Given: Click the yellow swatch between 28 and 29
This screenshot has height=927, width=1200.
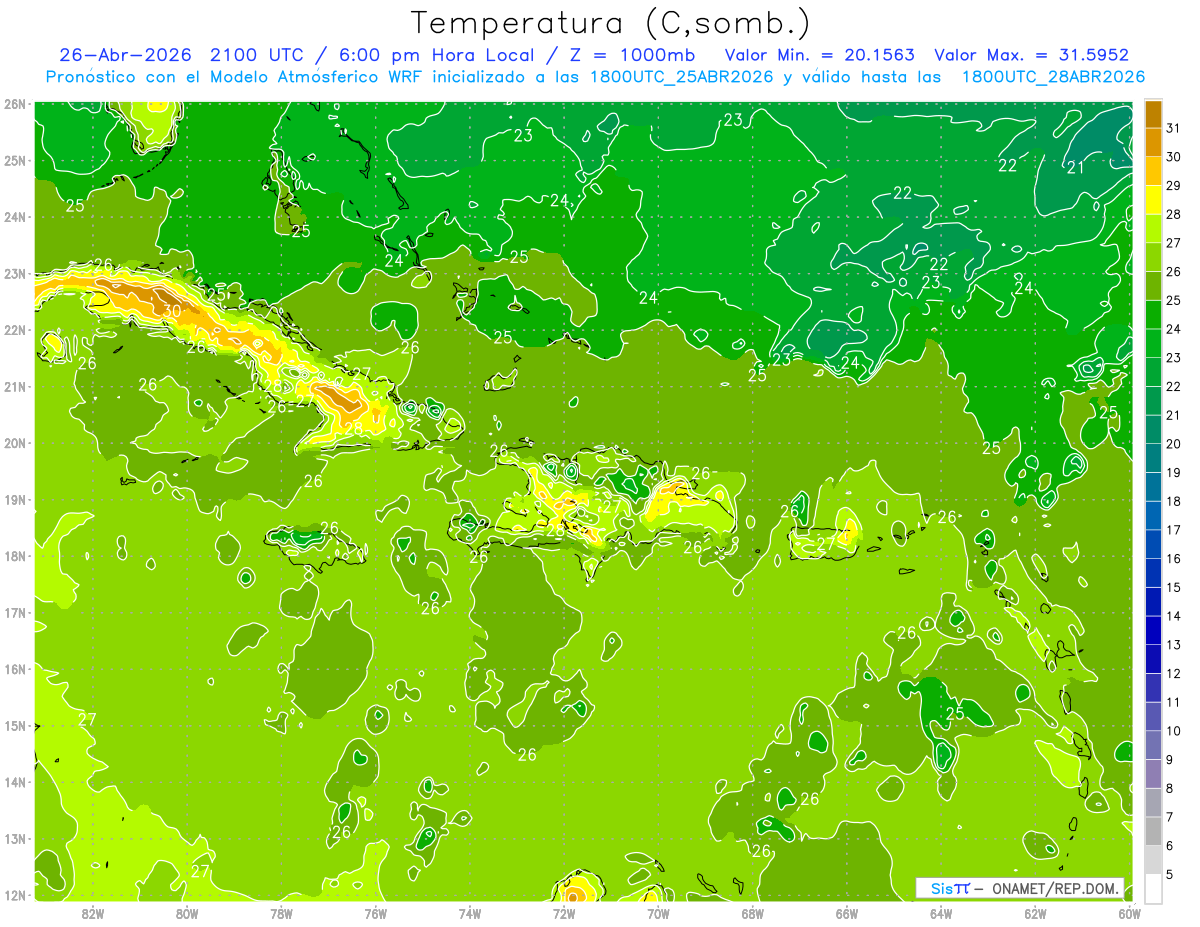Looking at the screenshot, I should pyautogui.click(x=1153, y=200).
